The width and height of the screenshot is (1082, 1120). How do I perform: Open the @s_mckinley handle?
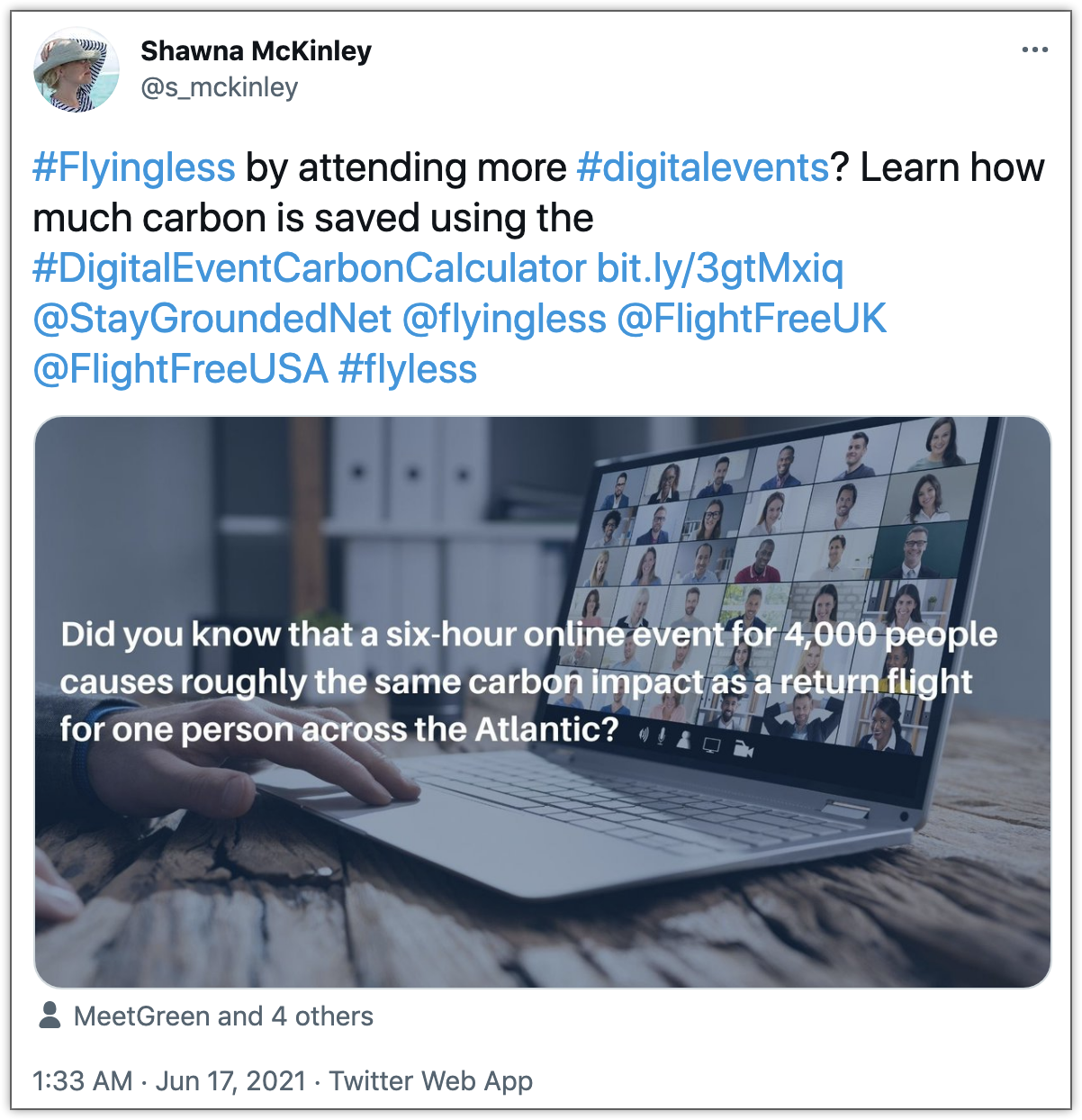pos(219,88)
